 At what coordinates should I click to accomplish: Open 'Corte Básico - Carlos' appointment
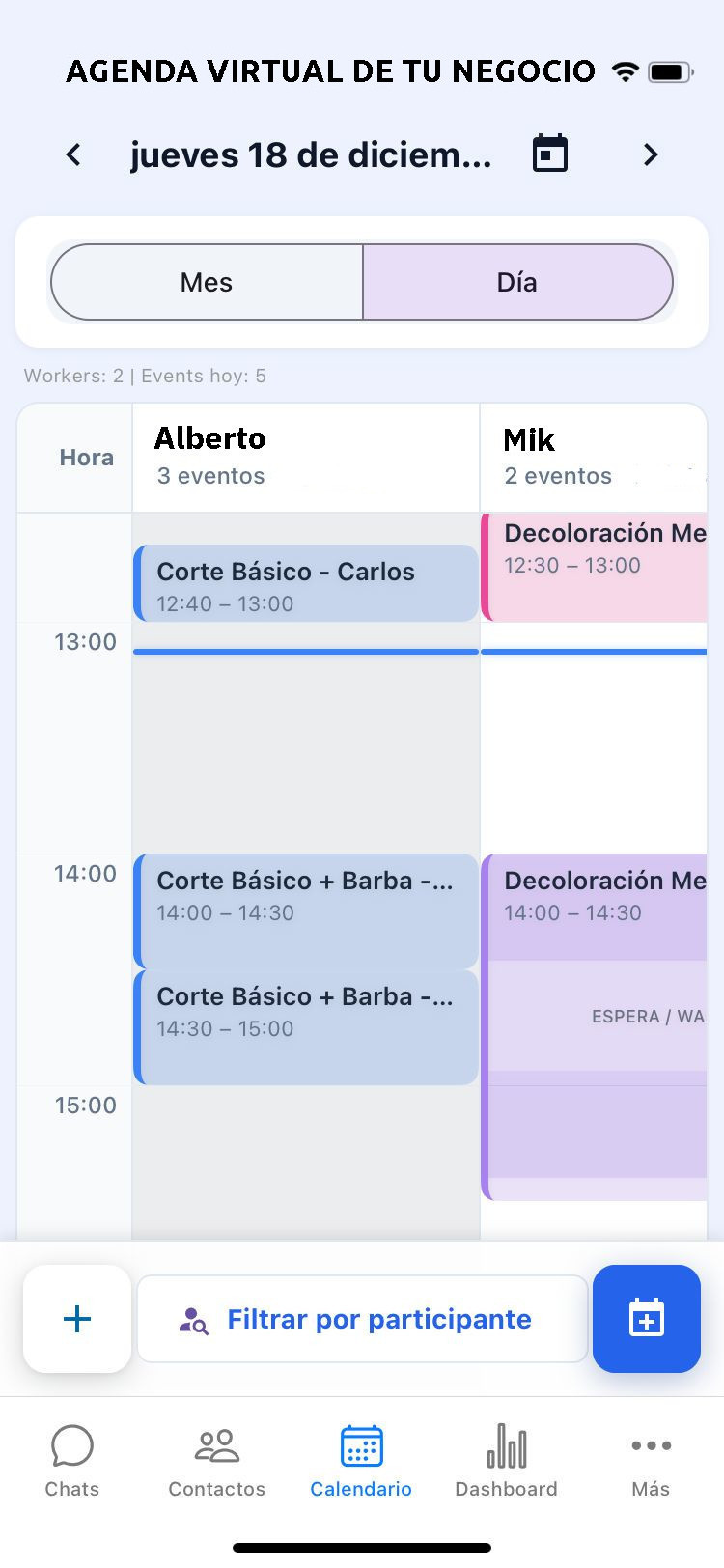click(x=305, y=582)
